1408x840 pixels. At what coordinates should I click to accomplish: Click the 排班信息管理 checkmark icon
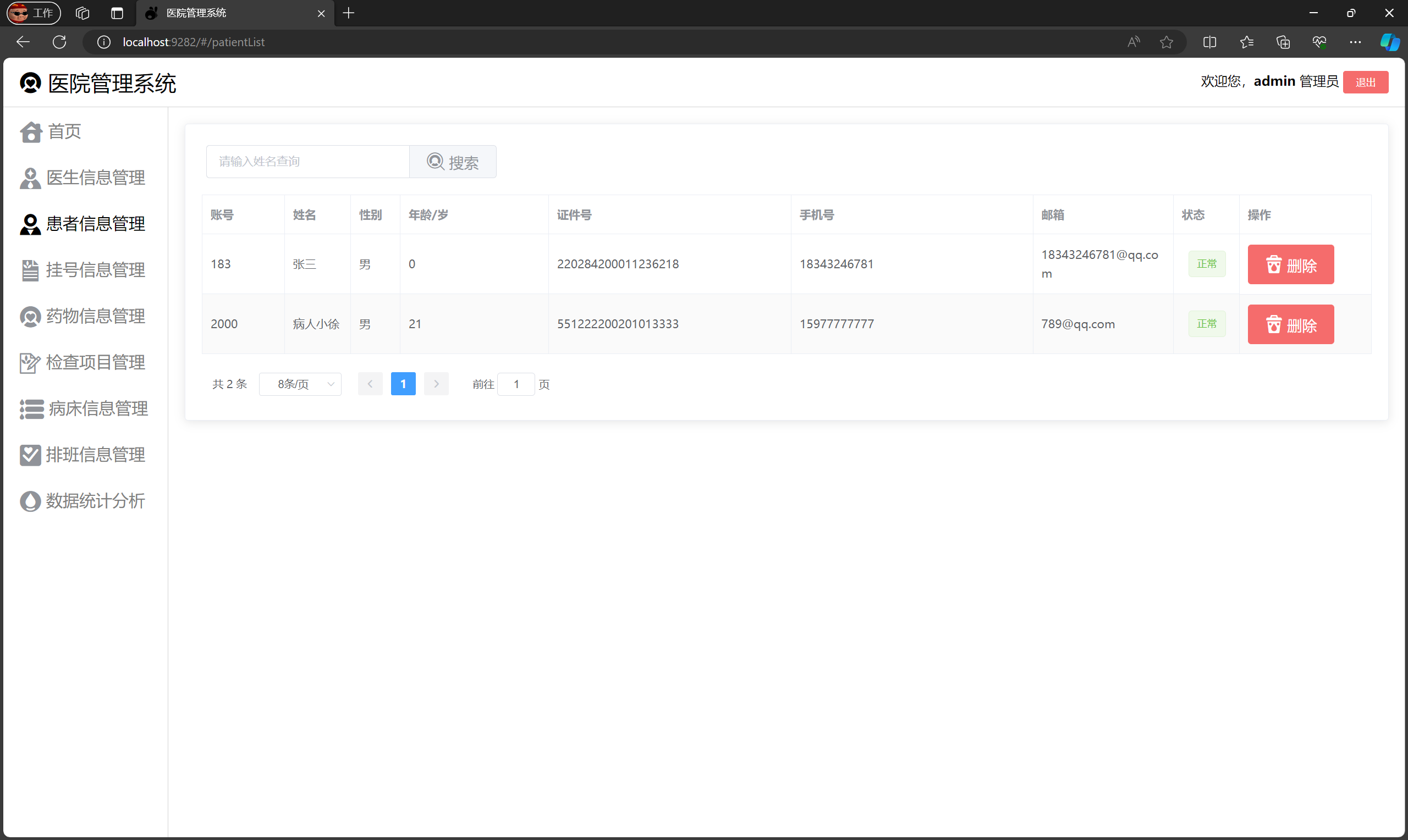click(30, 455)
